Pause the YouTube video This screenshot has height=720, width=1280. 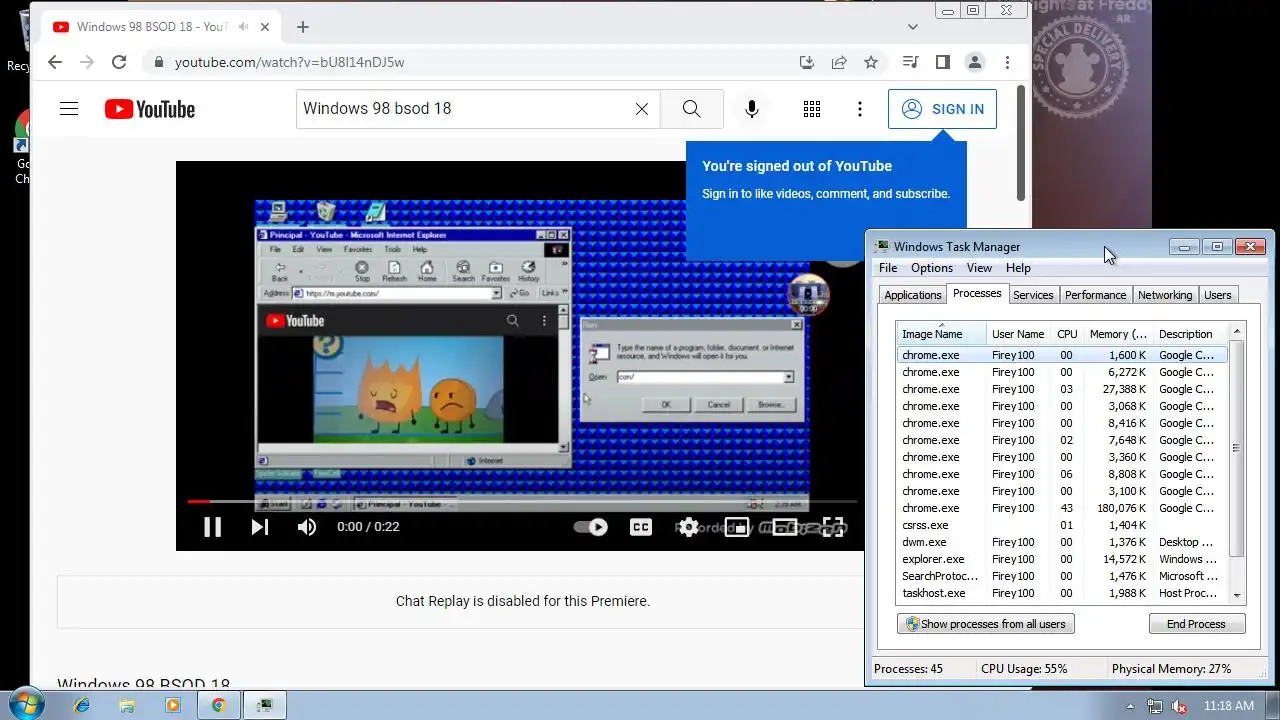(x=212, y=527)
